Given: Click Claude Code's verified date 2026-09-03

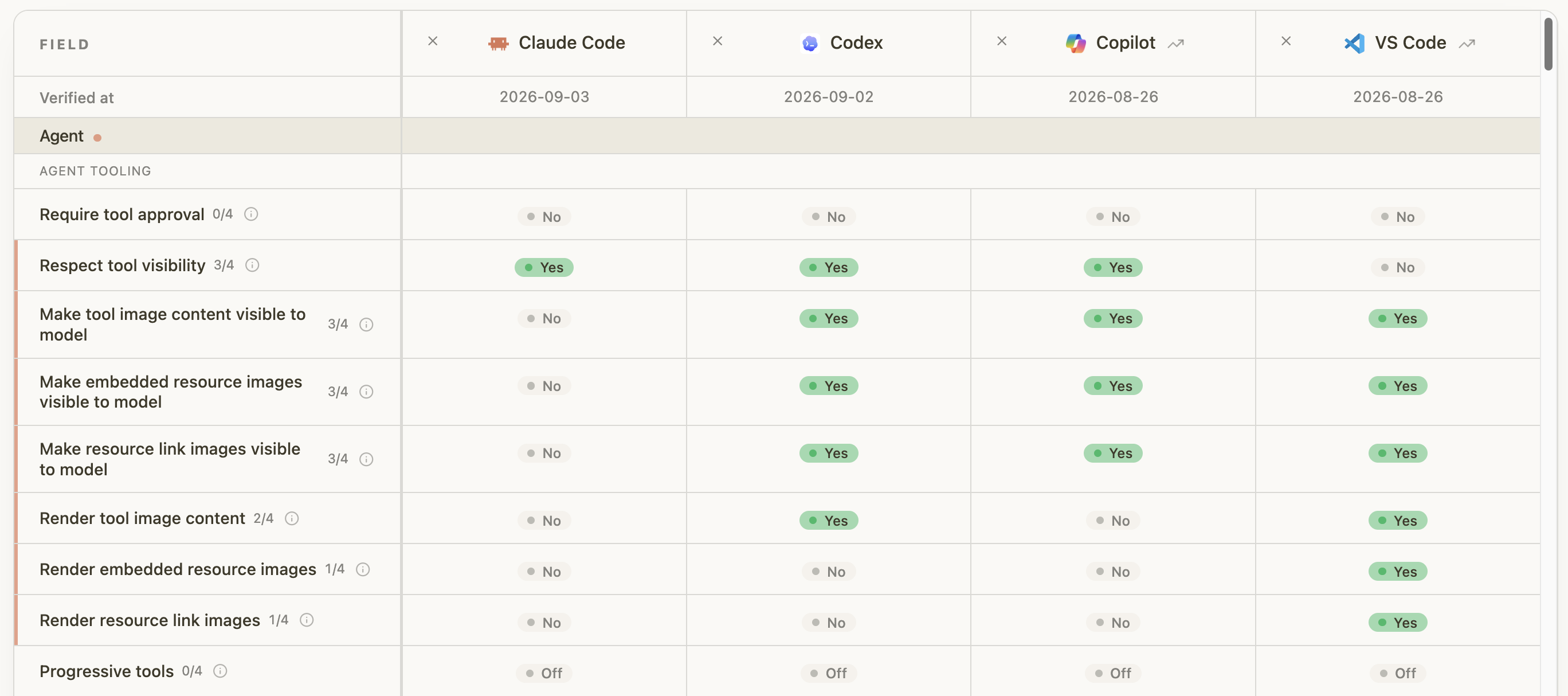Looking at the screenshot, I should (x=544, y=97).
